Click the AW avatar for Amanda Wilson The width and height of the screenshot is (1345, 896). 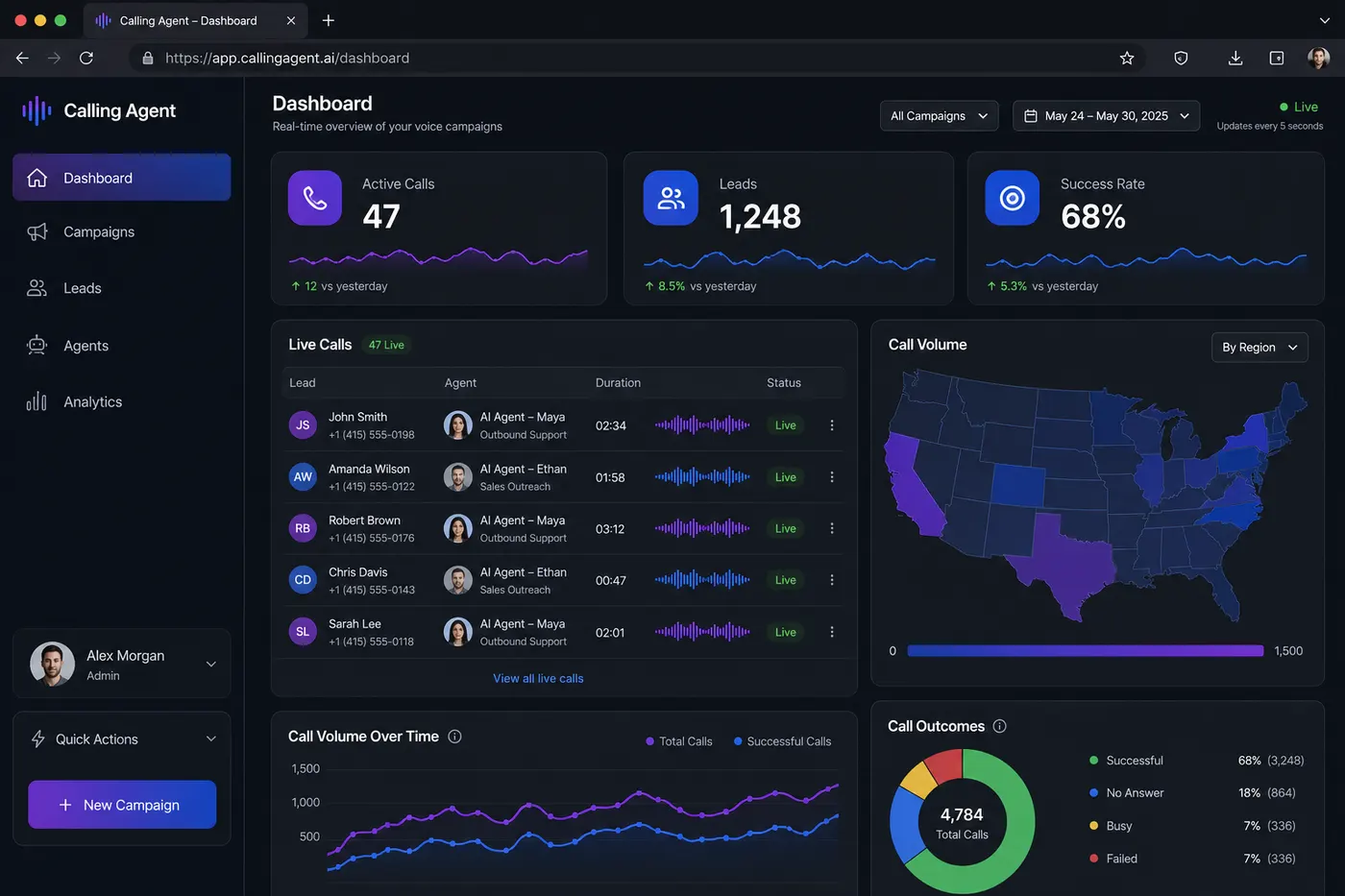tap(303, 477)
